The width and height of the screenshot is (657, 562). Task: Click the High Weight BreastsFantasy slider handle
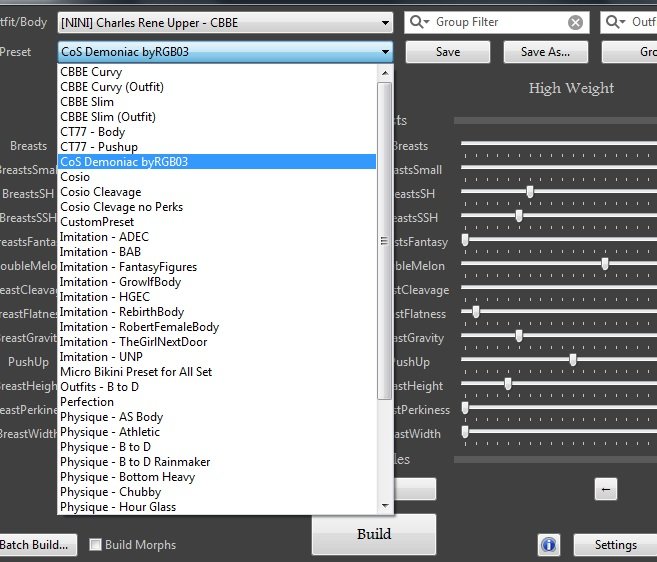[465, 240]
